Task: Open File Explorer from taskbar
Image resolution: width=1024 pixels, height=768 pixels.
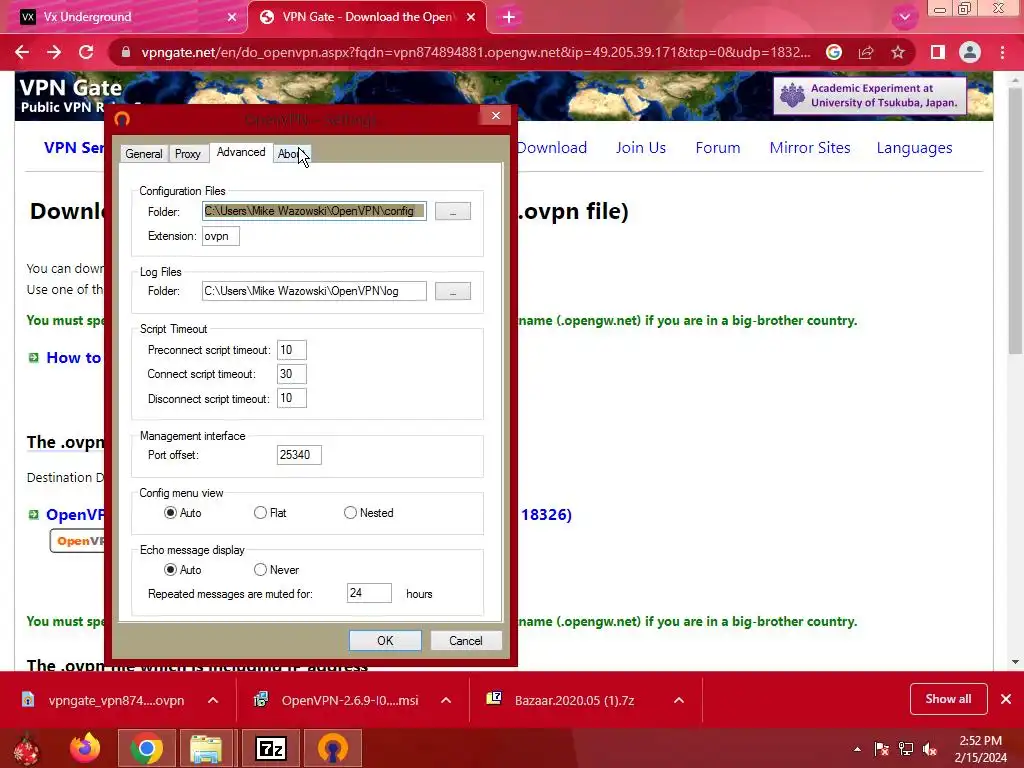Action: click(x=206, y=748)
